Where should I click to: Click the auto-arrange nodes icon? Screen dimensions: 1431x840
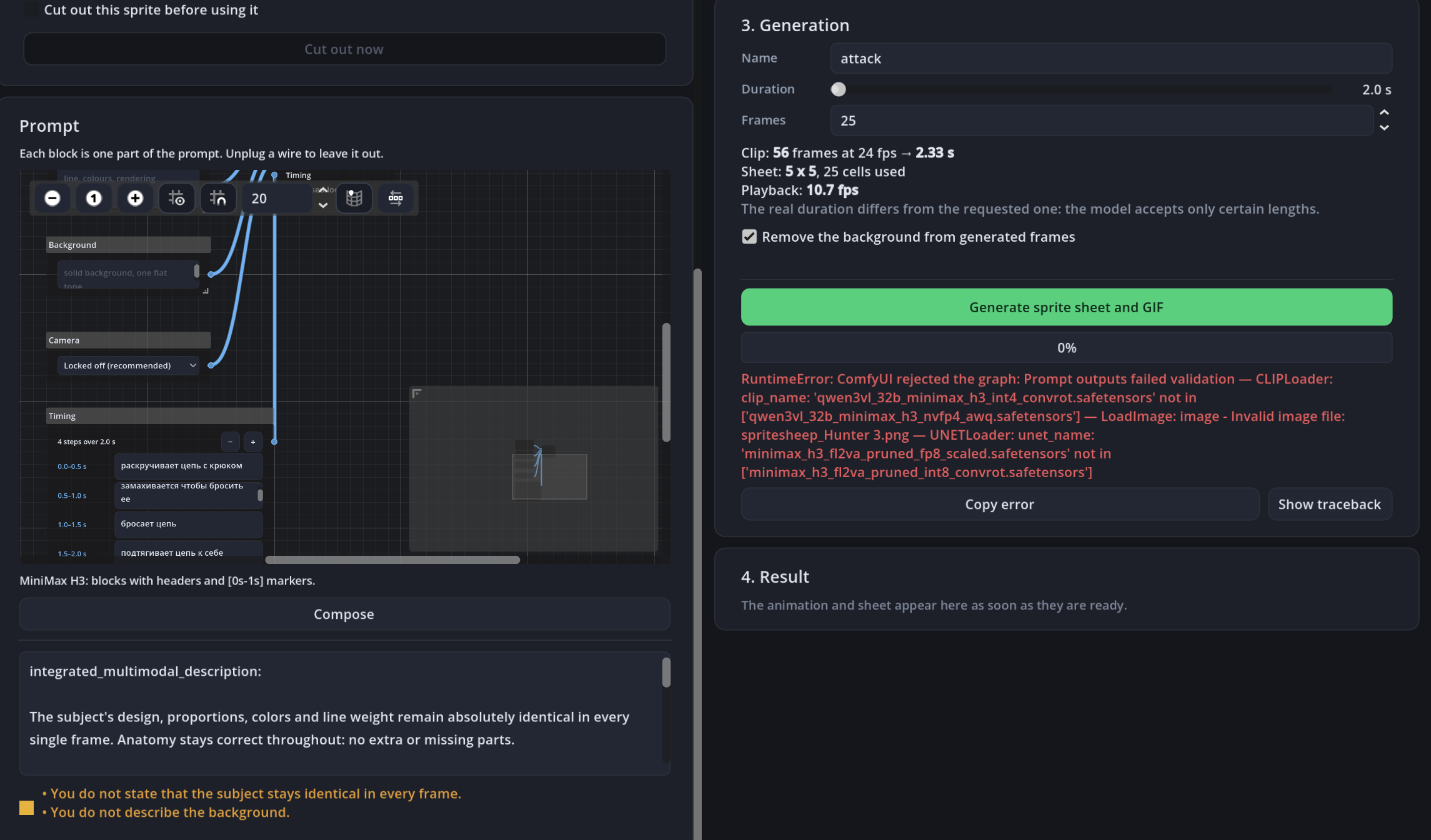[396, 198]
